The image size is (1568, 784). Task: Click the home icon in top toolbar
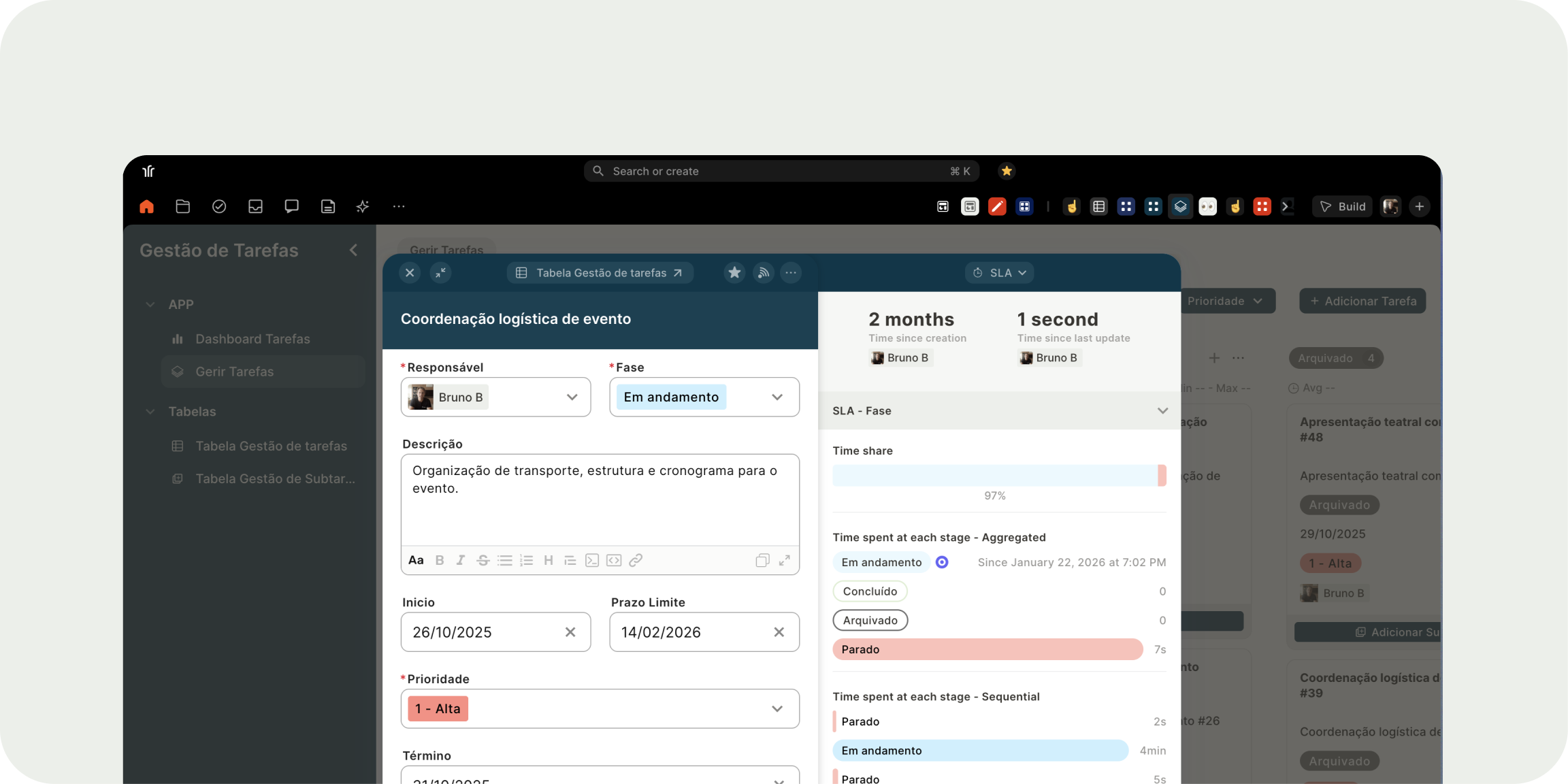[x=146, y=206]
